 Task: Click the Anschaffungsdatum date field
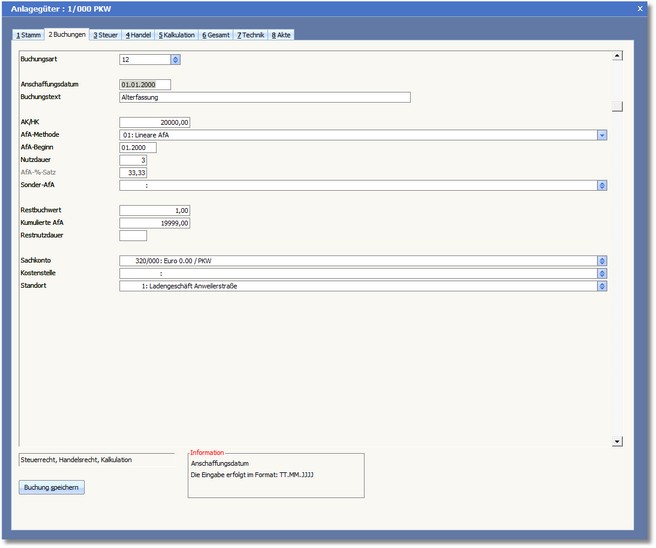pyautogui.click(x=145, y=85)
